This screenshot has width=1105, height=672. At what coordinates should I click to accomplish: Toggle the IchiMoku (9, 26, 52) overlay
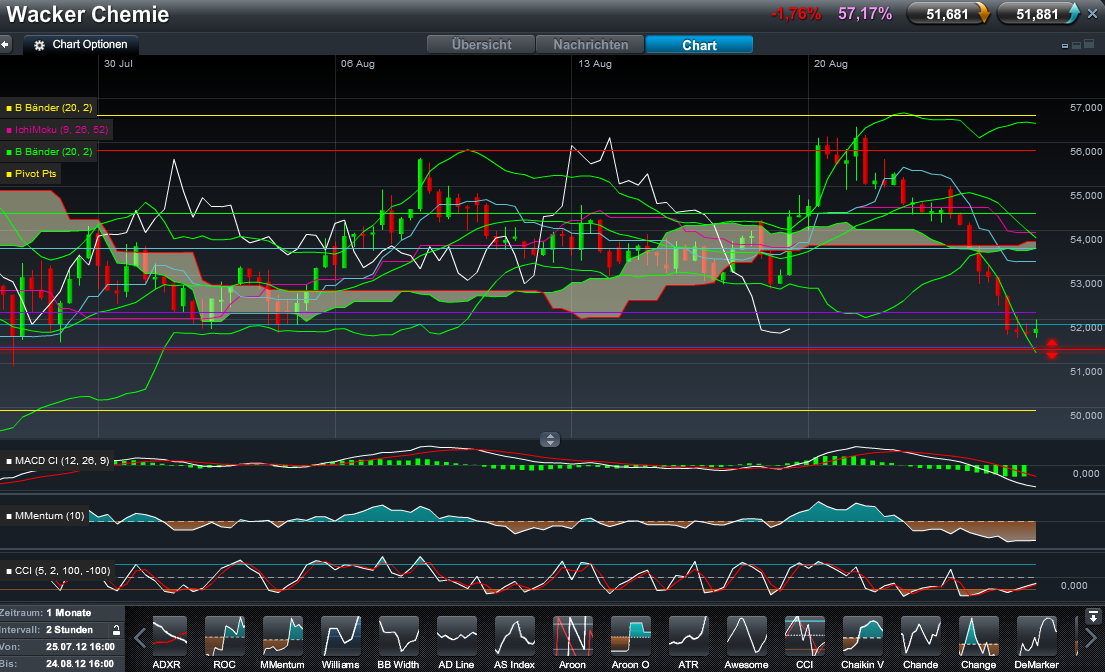pyautogui.click(x=58, y=130)
